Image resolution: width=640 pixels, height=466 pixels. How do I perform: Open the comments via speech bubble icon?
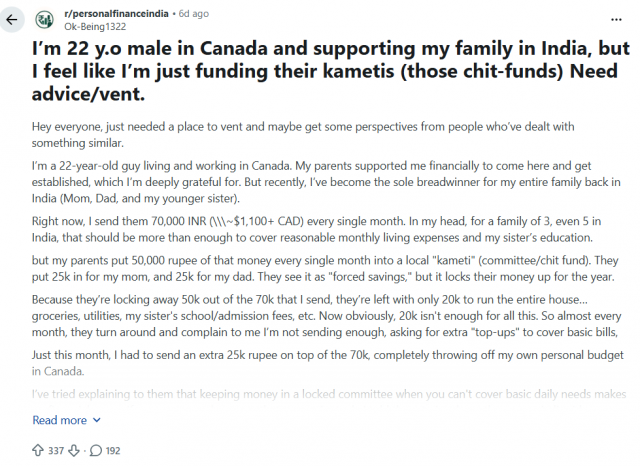pos(96,450)
